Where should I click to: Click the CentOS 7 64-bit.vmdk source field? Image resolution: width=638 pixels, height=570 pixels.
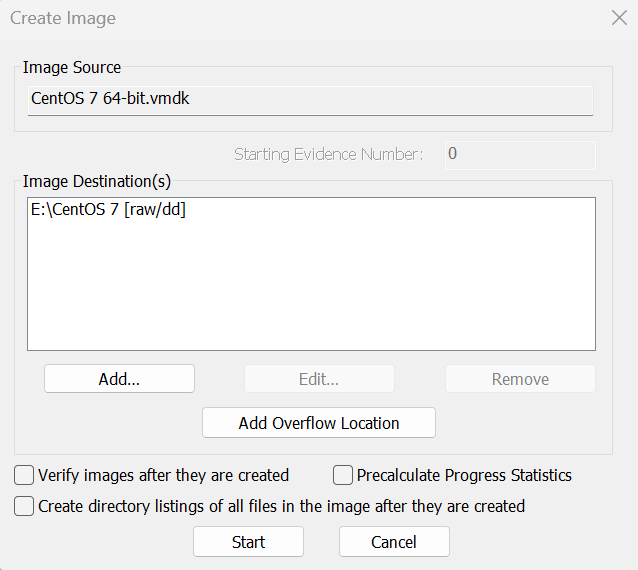tap(310, 100)
